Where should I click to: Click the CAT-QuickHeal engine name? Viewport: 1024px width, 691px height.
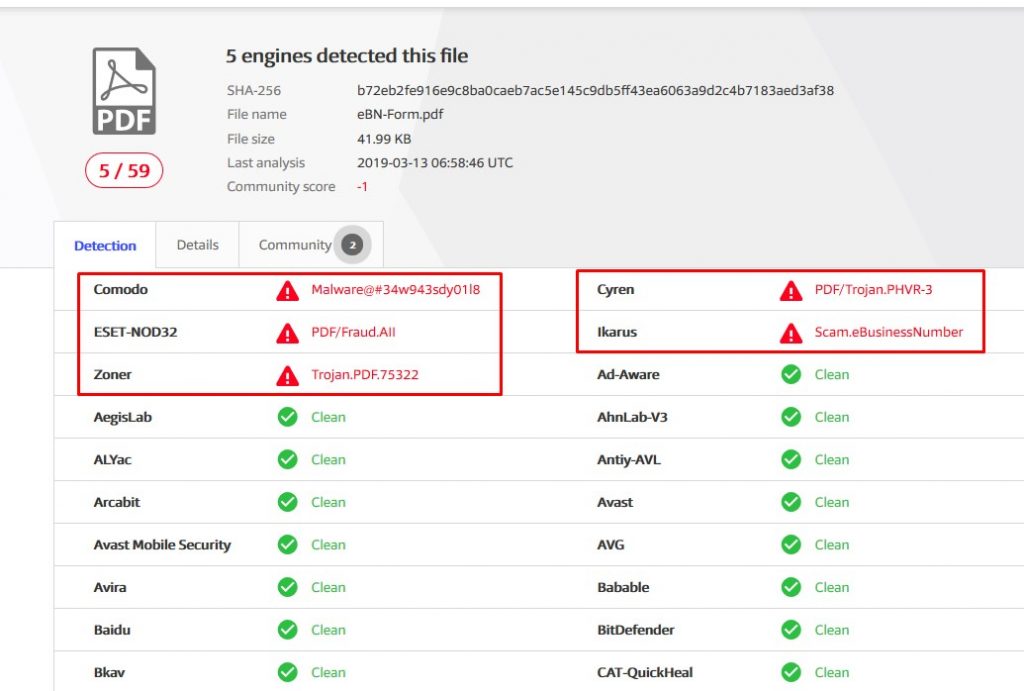click(x=645, y=672)
